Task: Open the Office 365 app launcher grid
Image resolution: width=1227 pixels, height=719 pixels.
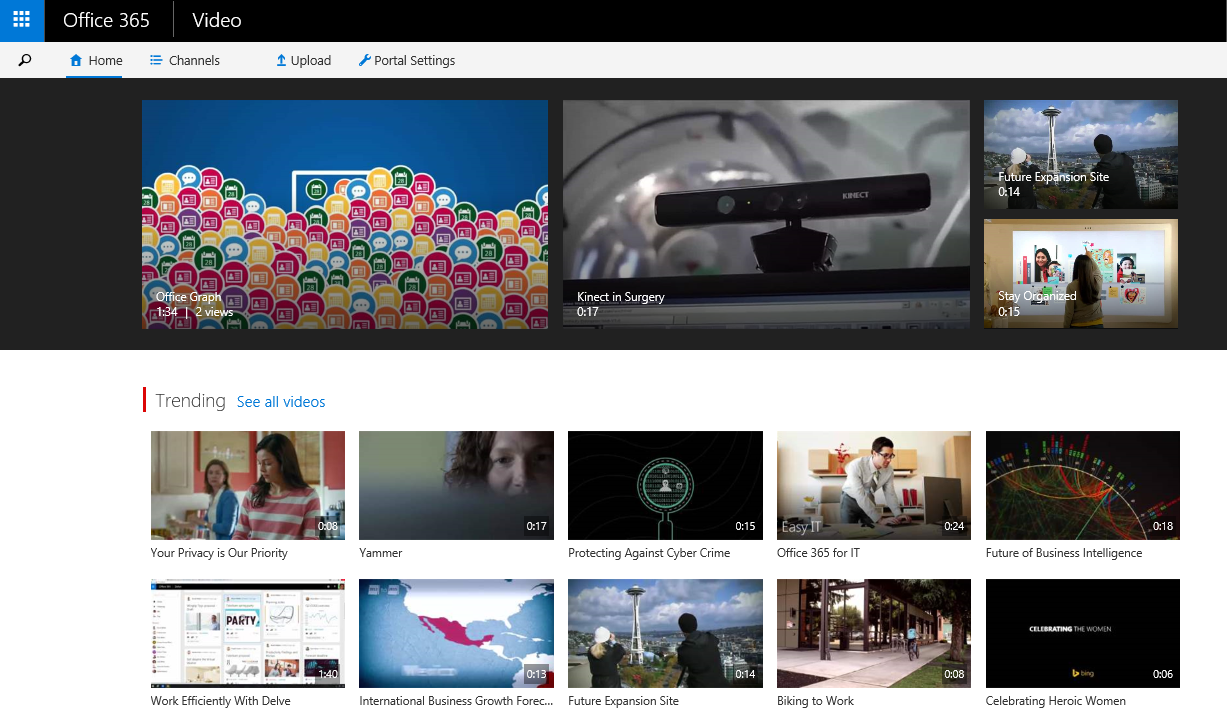Action: (x=22, y=20)
